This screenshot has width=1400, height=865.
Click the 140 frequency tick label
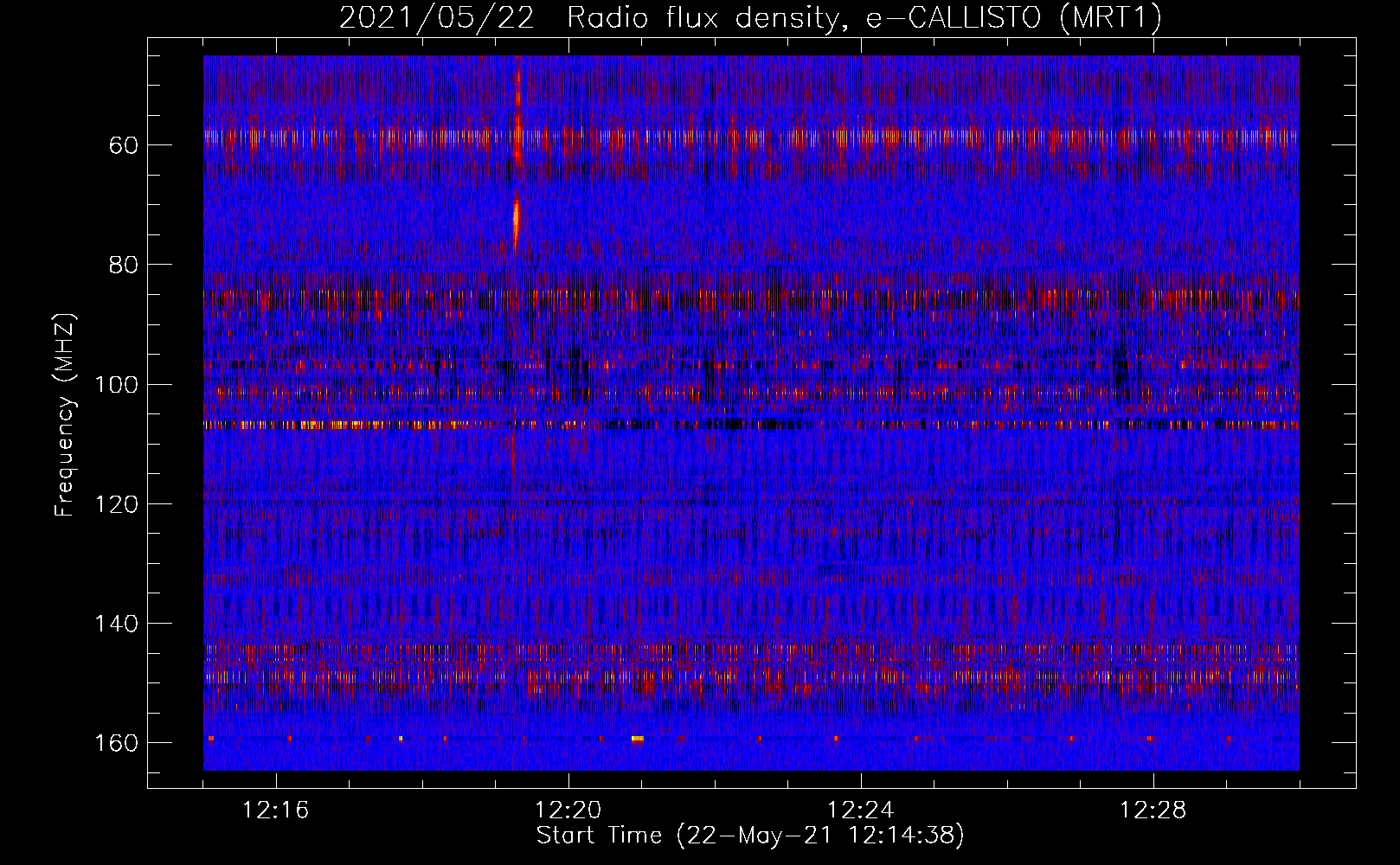(x=117, y=624)
